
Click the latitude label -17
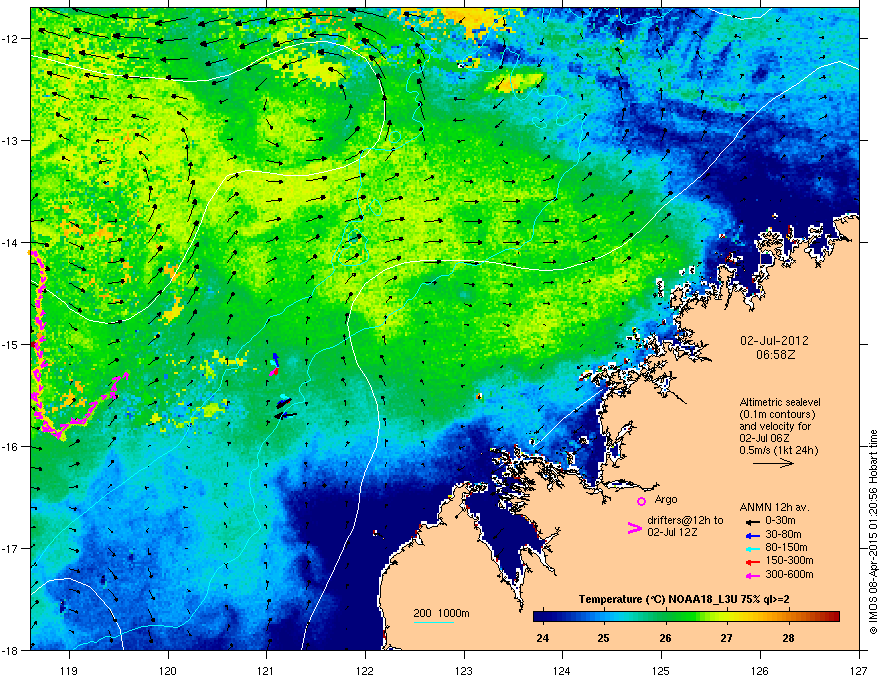[x=11, y=548]
